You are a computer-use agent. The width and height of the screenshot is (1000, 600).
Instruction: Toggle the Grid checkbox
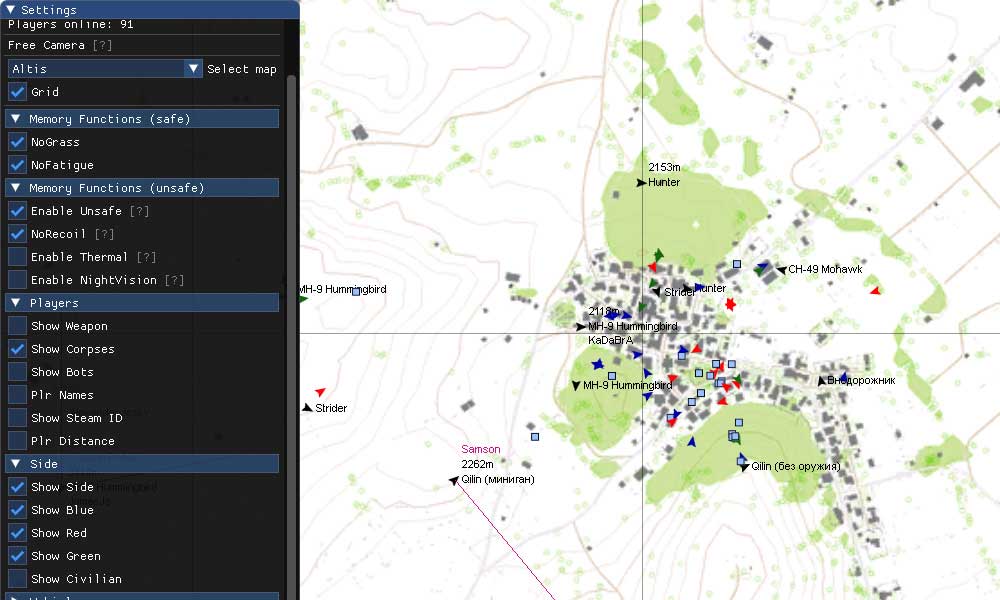(17, 92)
